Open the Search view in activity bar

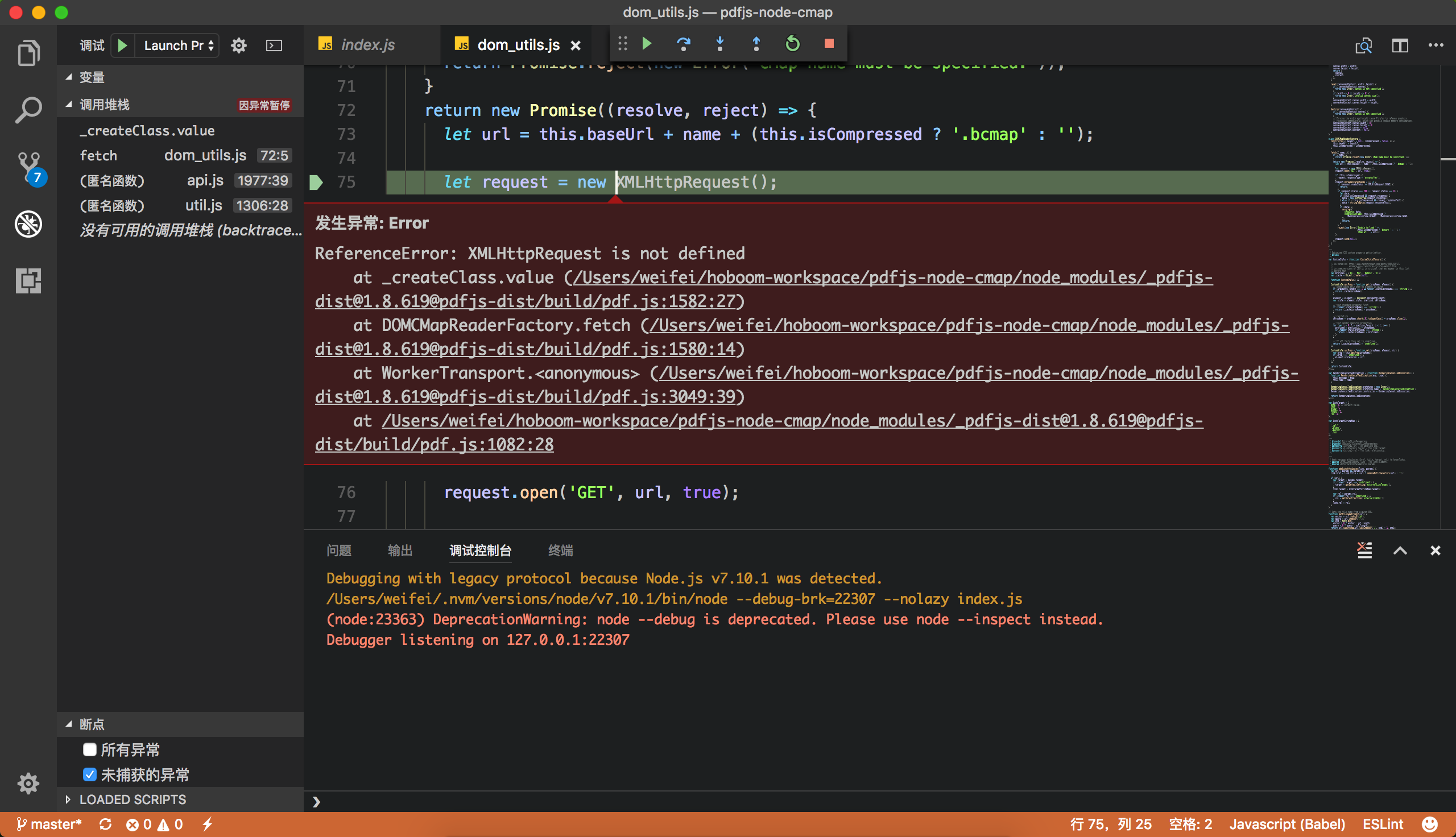[28, 109]
